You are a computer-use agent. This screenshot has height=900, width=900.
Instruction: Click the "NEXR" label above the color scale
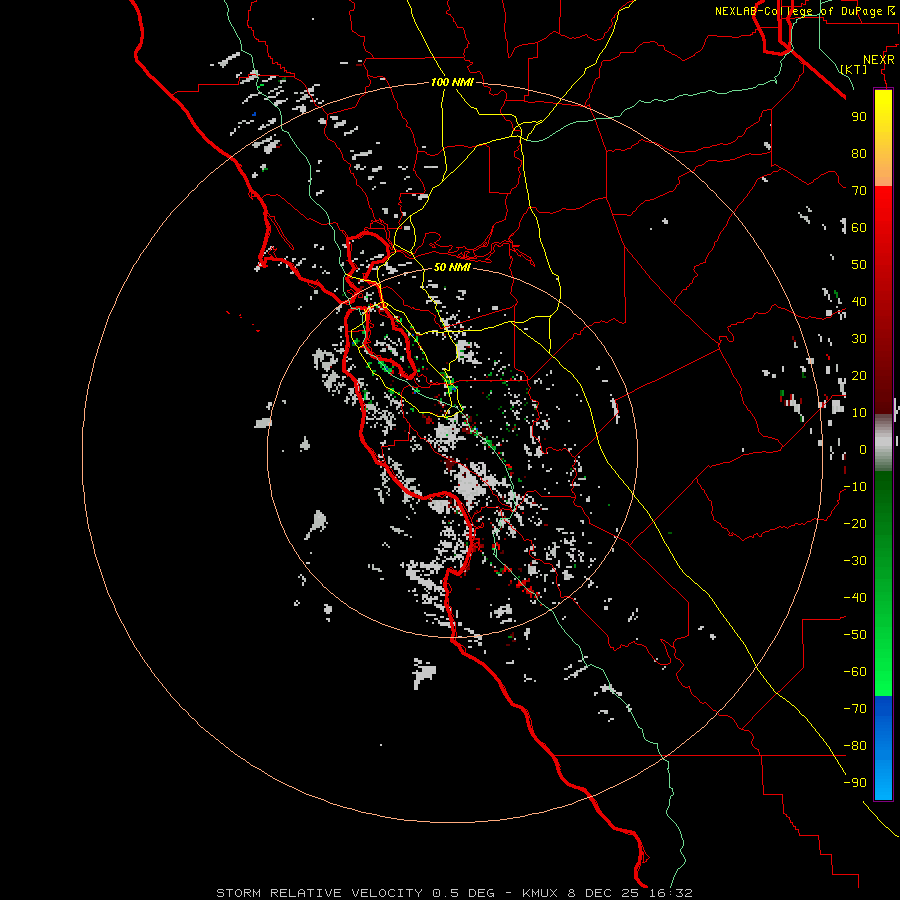[x=879, y=60]
